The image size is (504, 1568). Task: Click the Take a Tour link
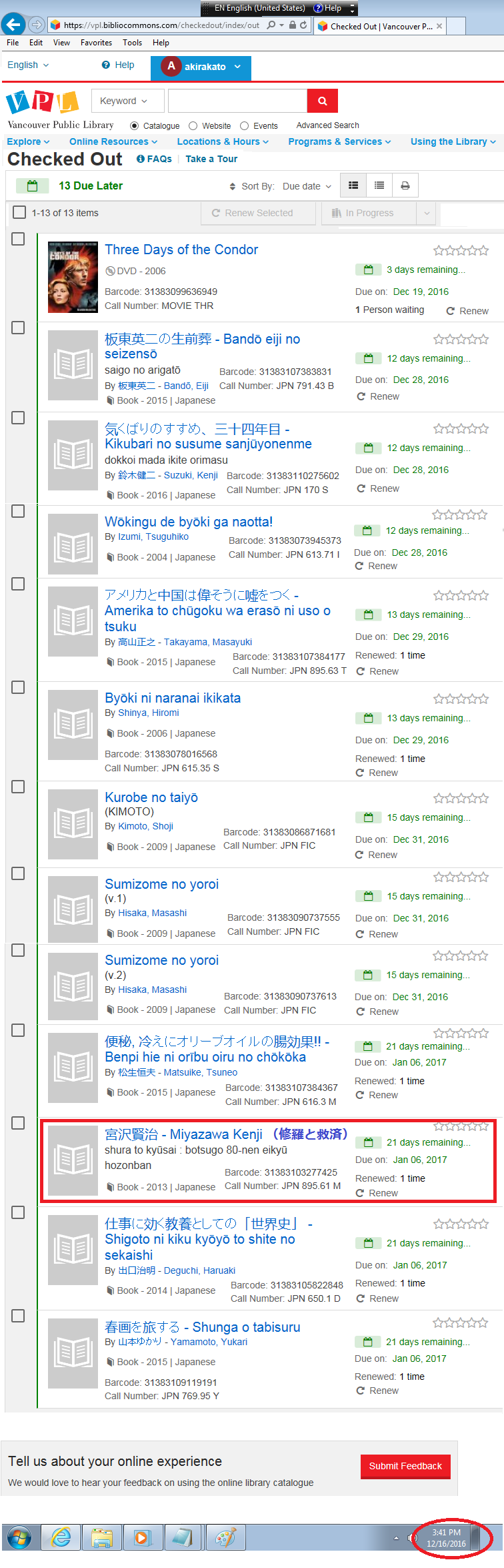[211, 159]
